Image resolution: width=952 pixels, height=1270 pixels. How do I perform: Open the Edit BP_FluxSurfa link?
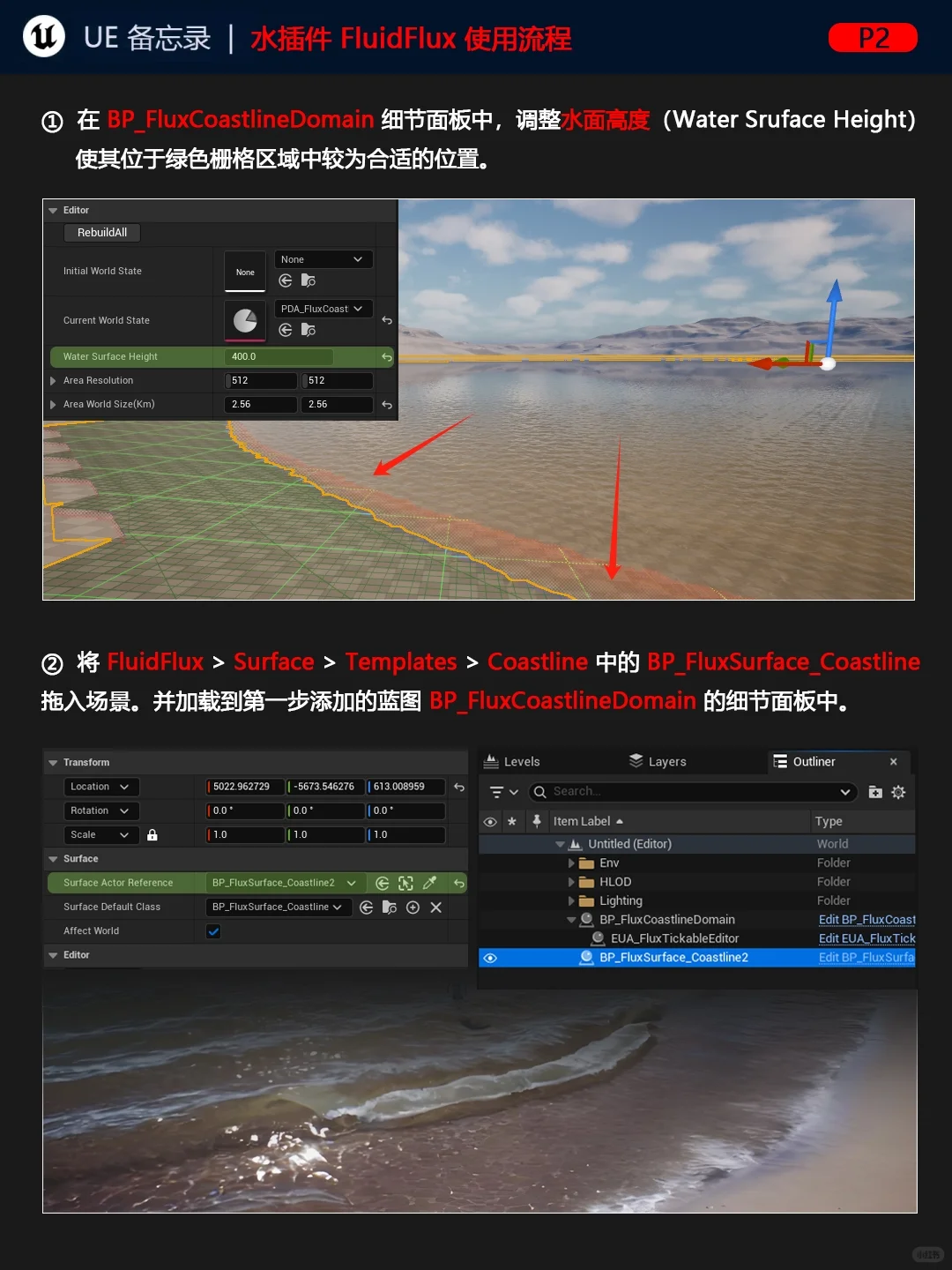click(867, 958)
